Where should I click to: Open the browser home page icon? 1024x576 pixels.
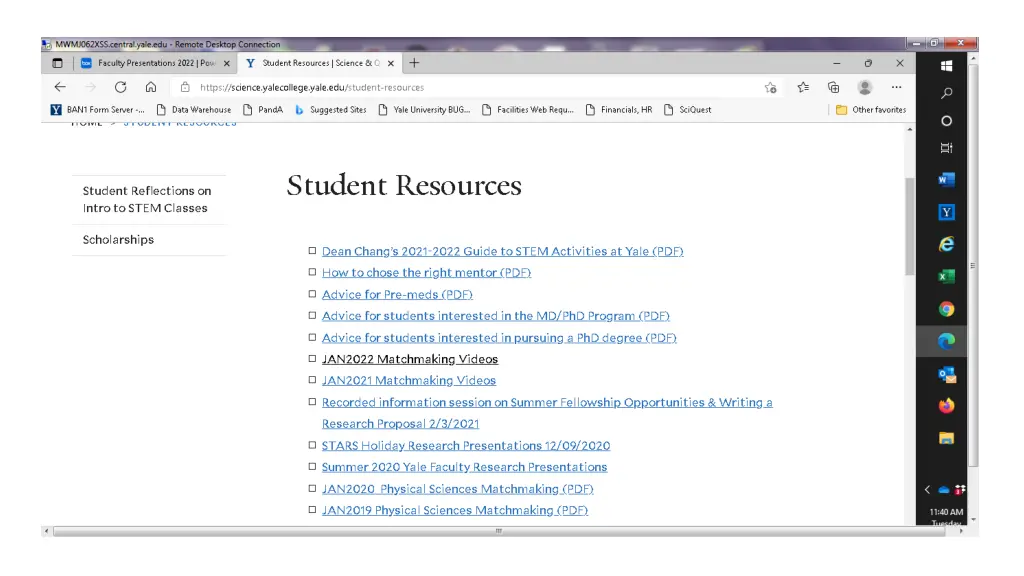click(151, 87)
